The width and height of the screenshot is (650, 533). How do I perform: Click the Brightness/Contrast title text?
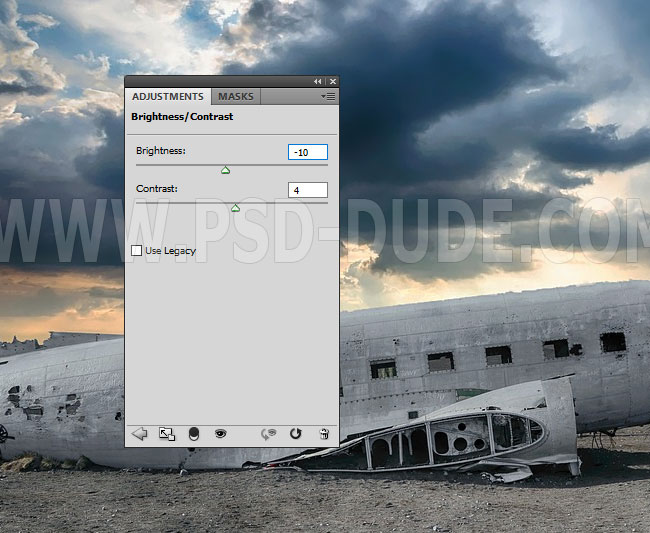(x=182, y=117)
